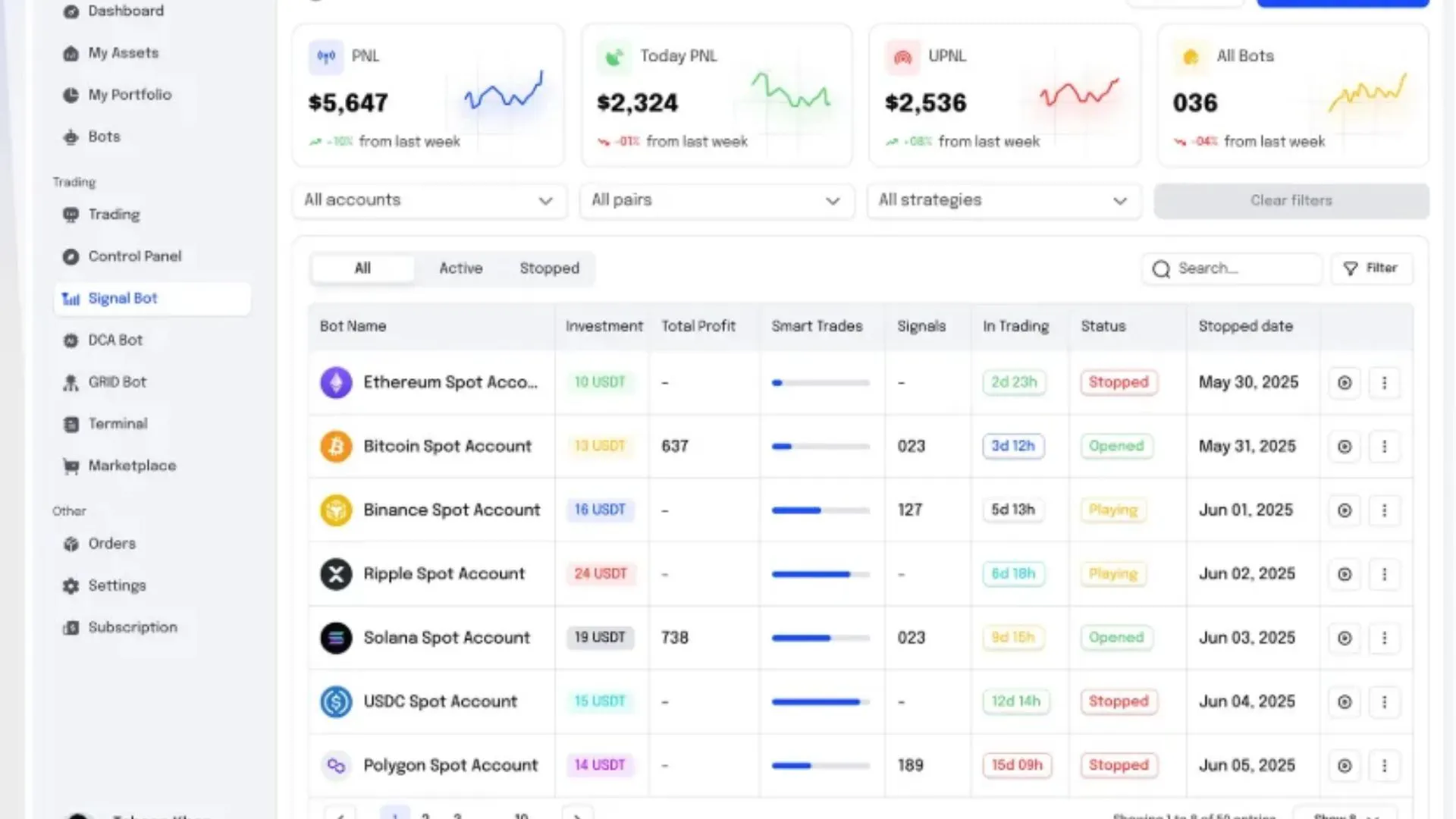The height and width of the screenshot is (819, 1456).
Task: Click Playing status badge for Binance row
Action: pos(1113,510)
